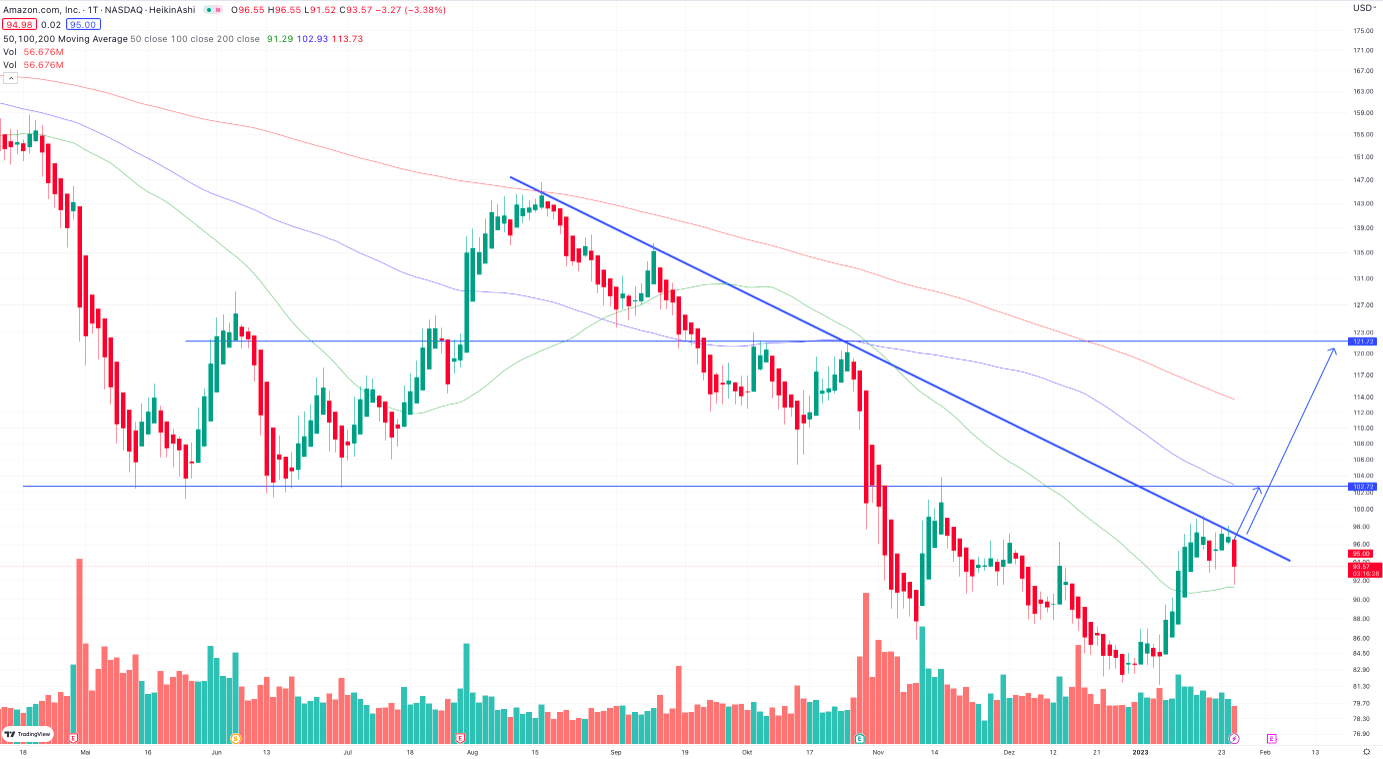Open the earnings marker E before Nov

pos(860,738)
